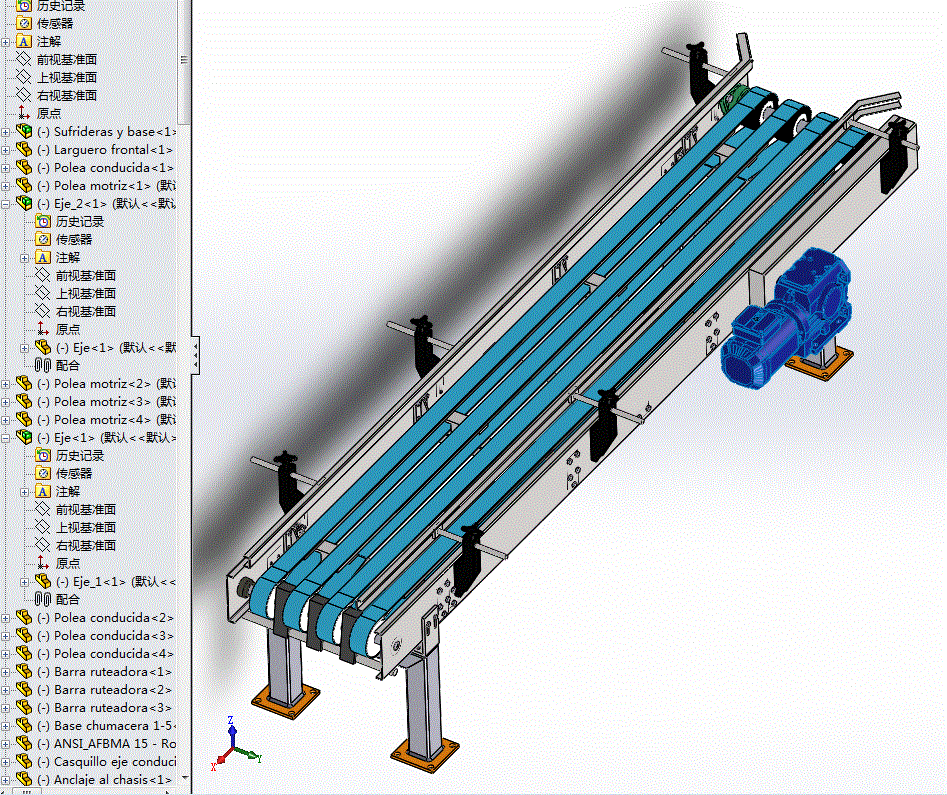Click the top-level 注解 annotations icon
947x795 pixels.
[x=24, y=41]
